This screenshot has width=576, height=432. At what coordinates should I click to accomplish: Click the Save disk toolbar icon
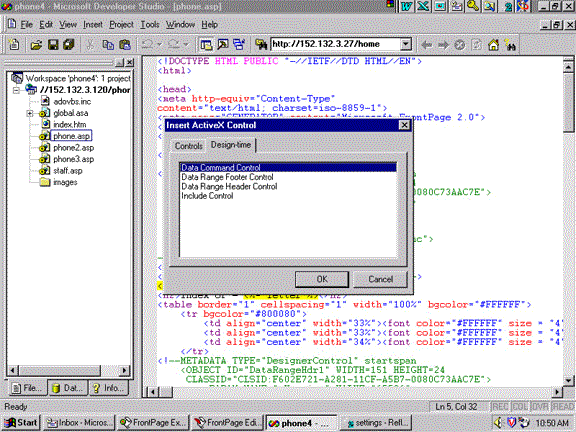53,45
